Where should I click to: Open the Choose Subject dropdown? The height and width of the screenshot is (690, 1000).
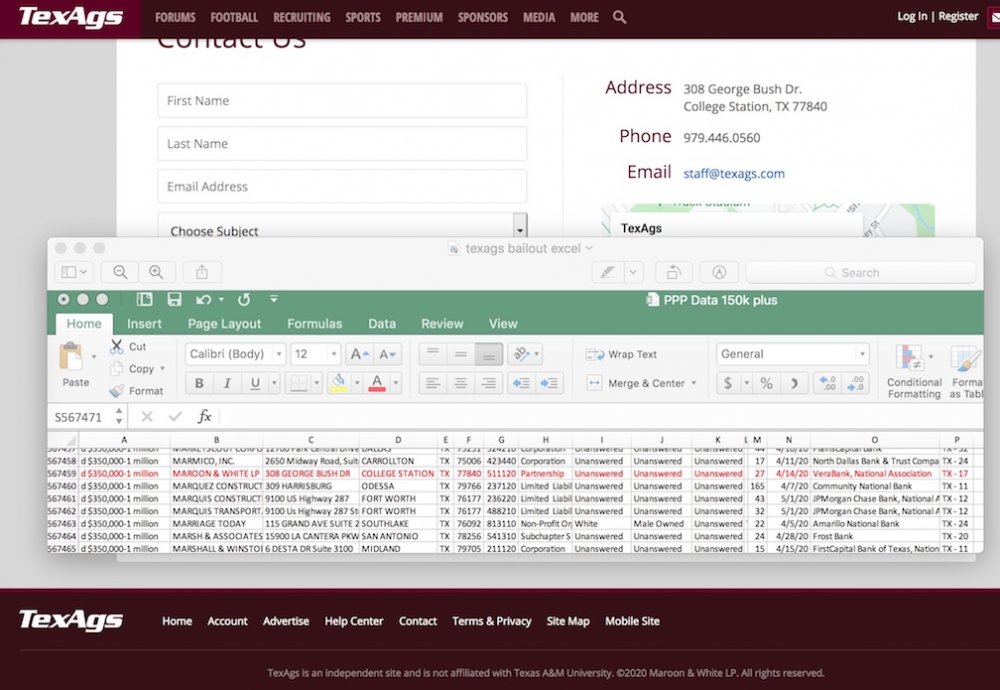[x=520, y=230]
